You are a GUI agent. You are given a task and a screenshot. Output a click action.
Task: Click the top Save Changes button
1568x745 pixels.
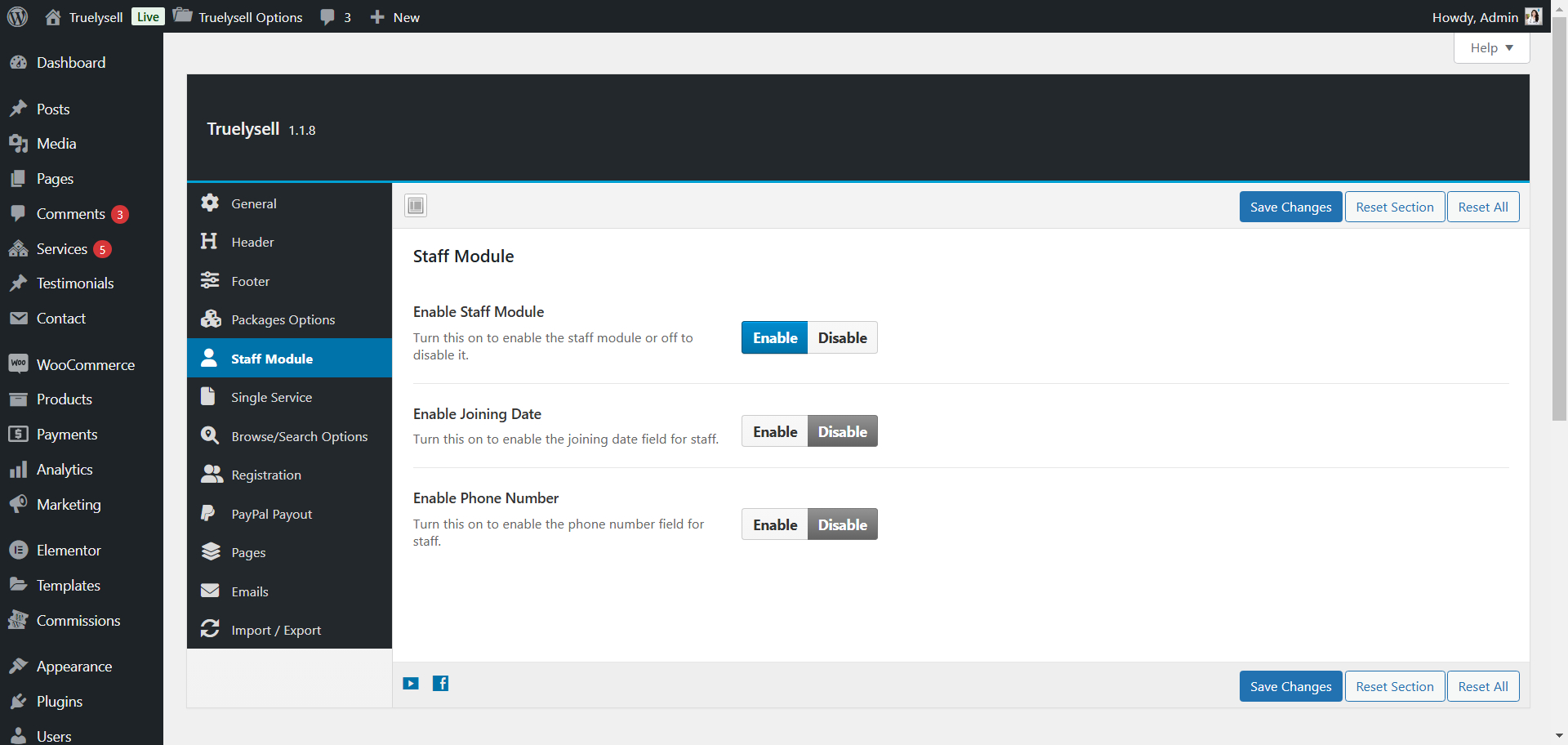click(x=1290, y=207)
